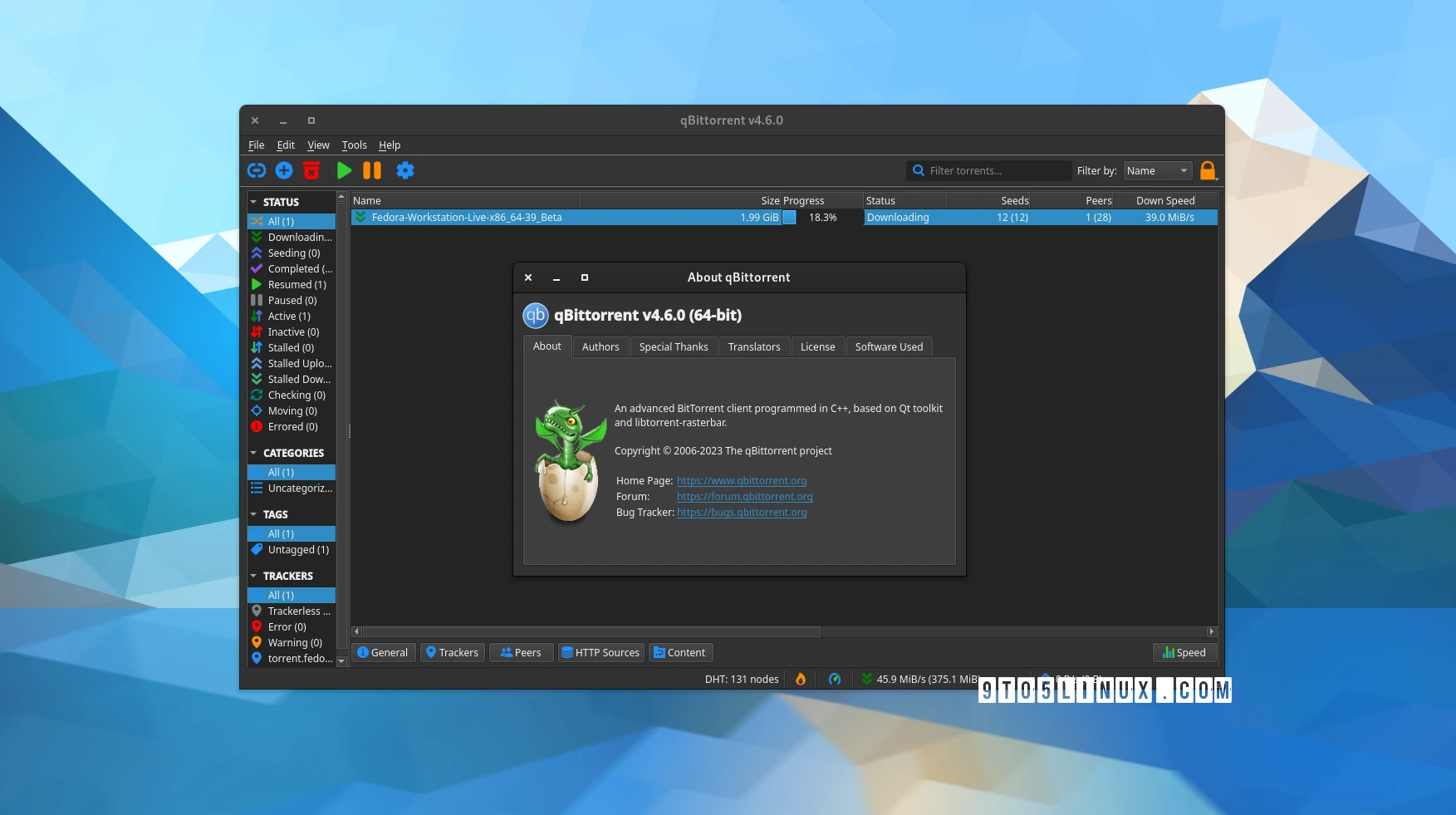Click the download speed arrows in status bar

click(866, 679)
